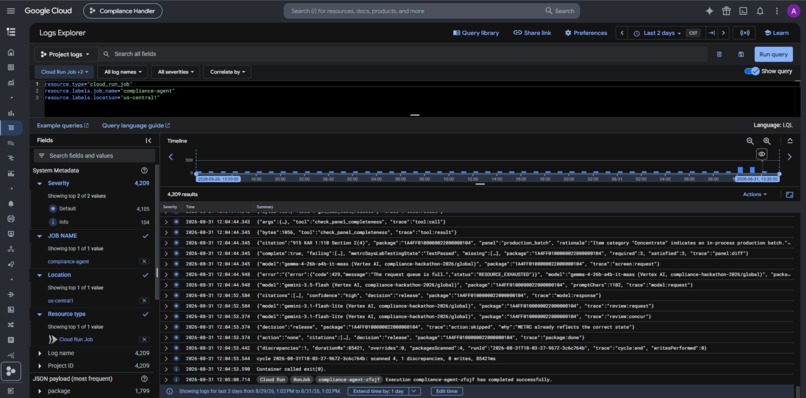Expand the Project ID field
806x398 pixels.
(40, 366)
